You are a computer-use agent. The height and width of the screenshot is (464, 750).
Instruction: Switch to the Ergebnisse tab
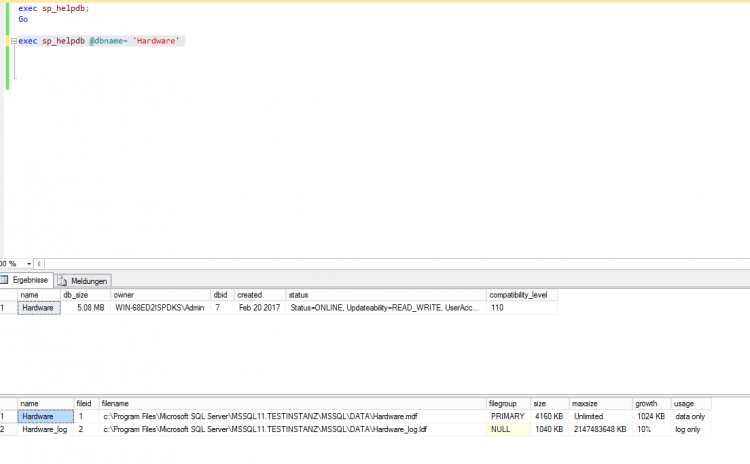pos(28,281)
